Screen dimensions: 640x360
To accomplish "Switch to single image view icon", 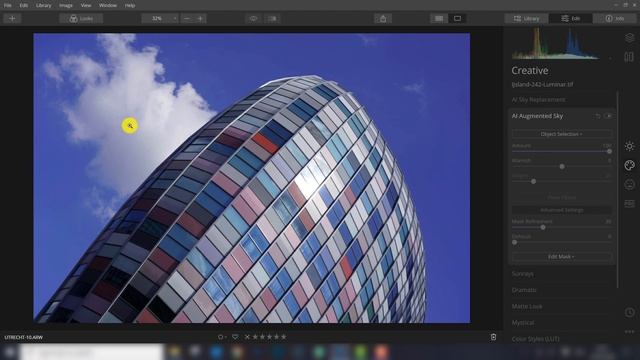I will click(x=458, y=18).
